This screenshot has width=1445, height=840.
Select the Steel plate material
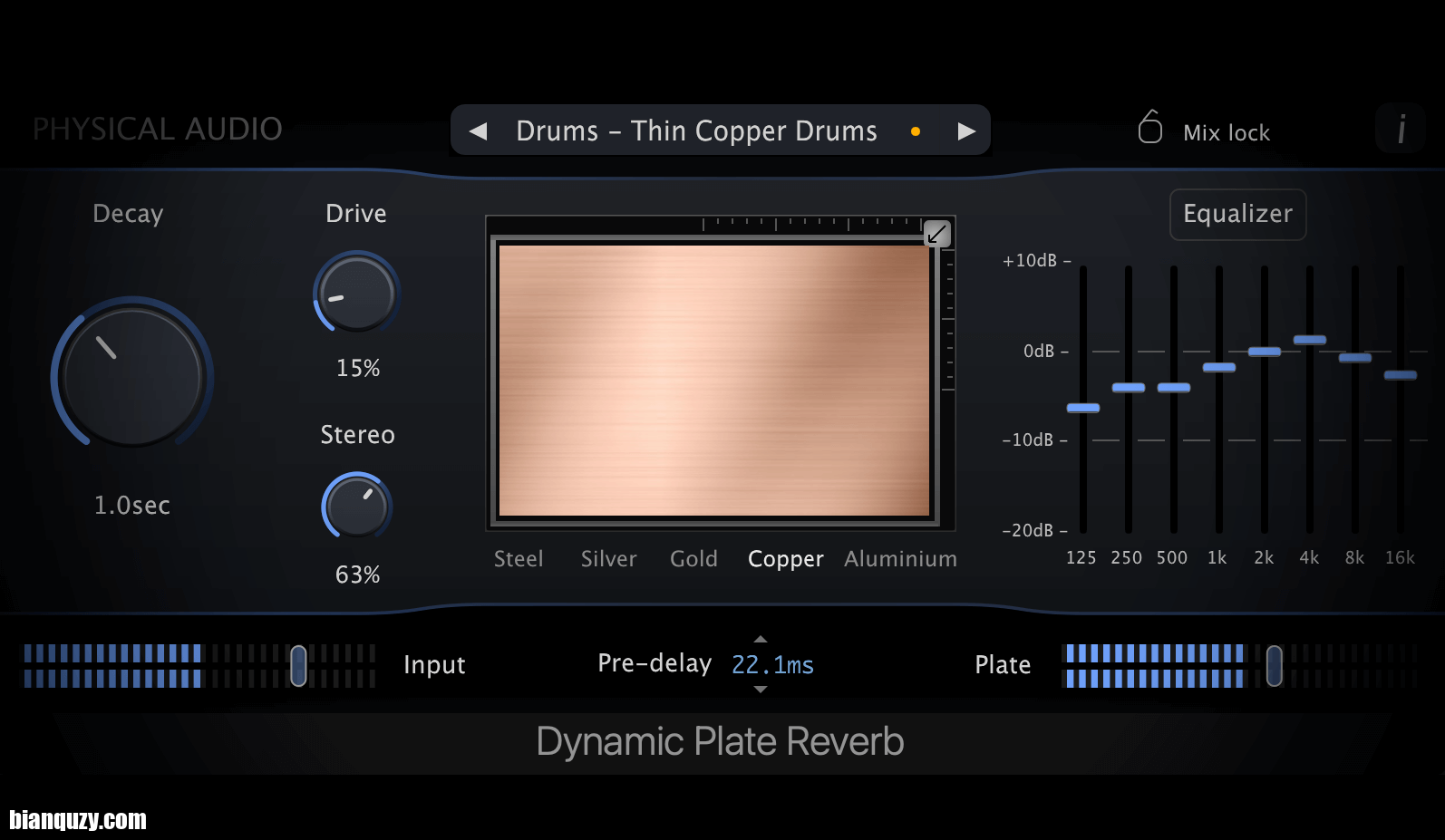click(519, 559)
